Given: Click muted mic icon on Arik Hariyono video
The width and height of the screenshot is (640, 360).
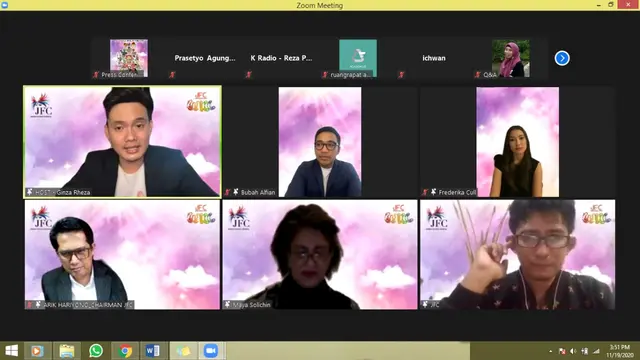Looking at the screenshot, I should point(30,304).
